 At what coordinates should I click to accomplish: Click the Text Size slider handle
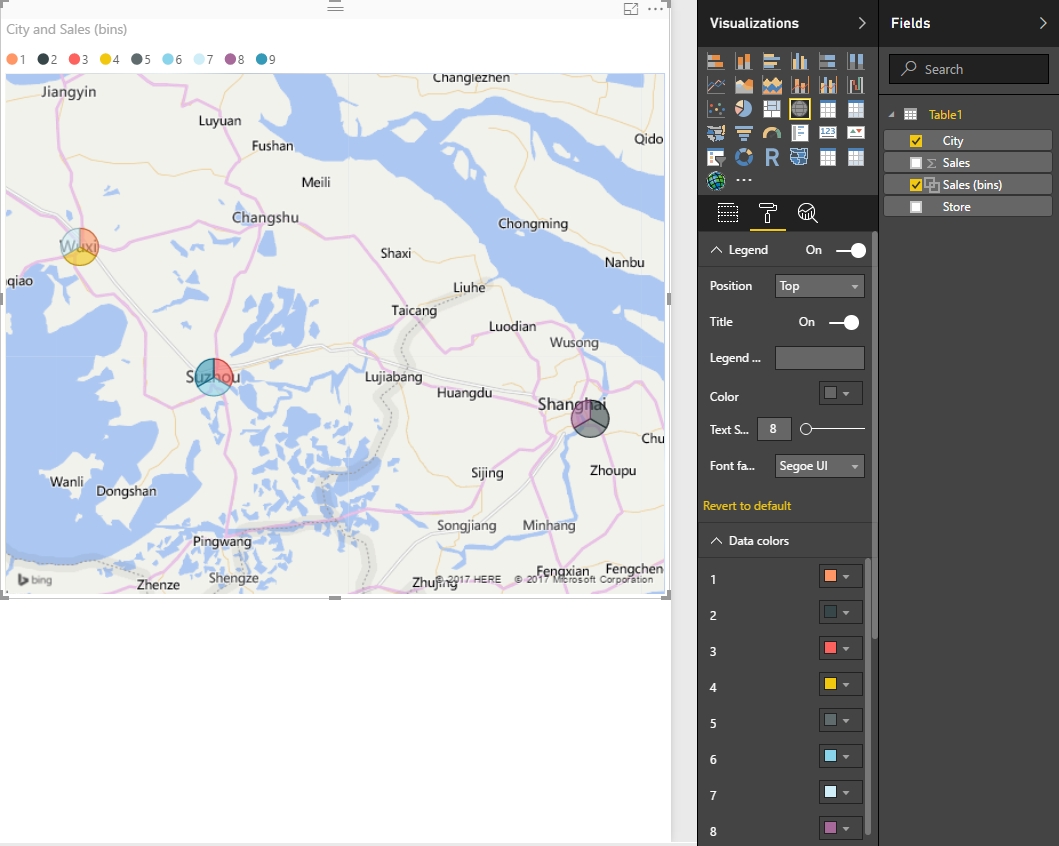[806, 429]
